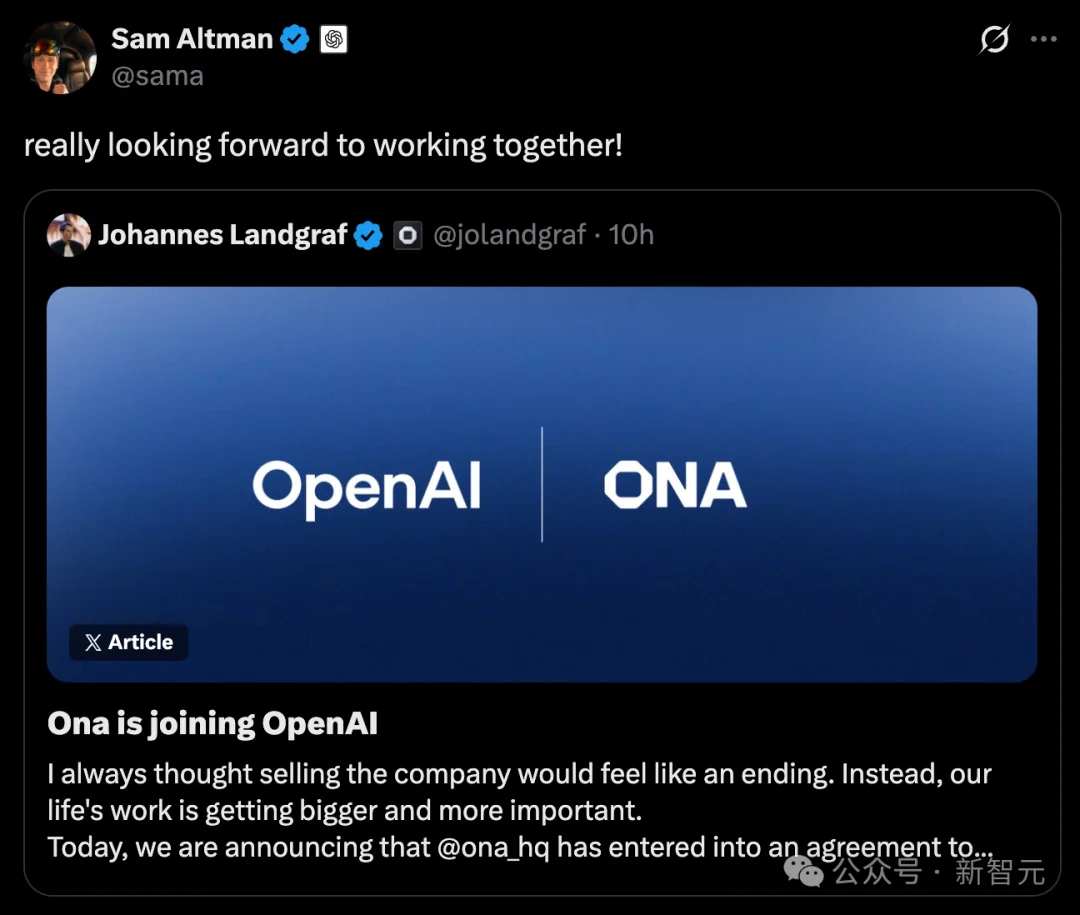Click the X Article label
Viewport: 1080px width, 915px height.
point(129,642)
